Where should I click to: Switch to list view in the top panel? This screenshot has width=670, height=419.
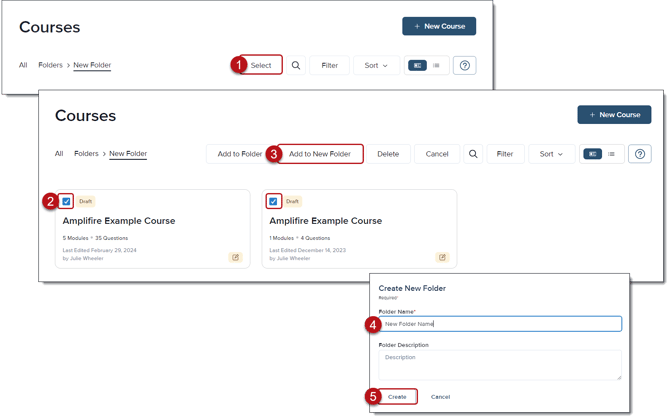pyautogui.click(x=436, y=66)
